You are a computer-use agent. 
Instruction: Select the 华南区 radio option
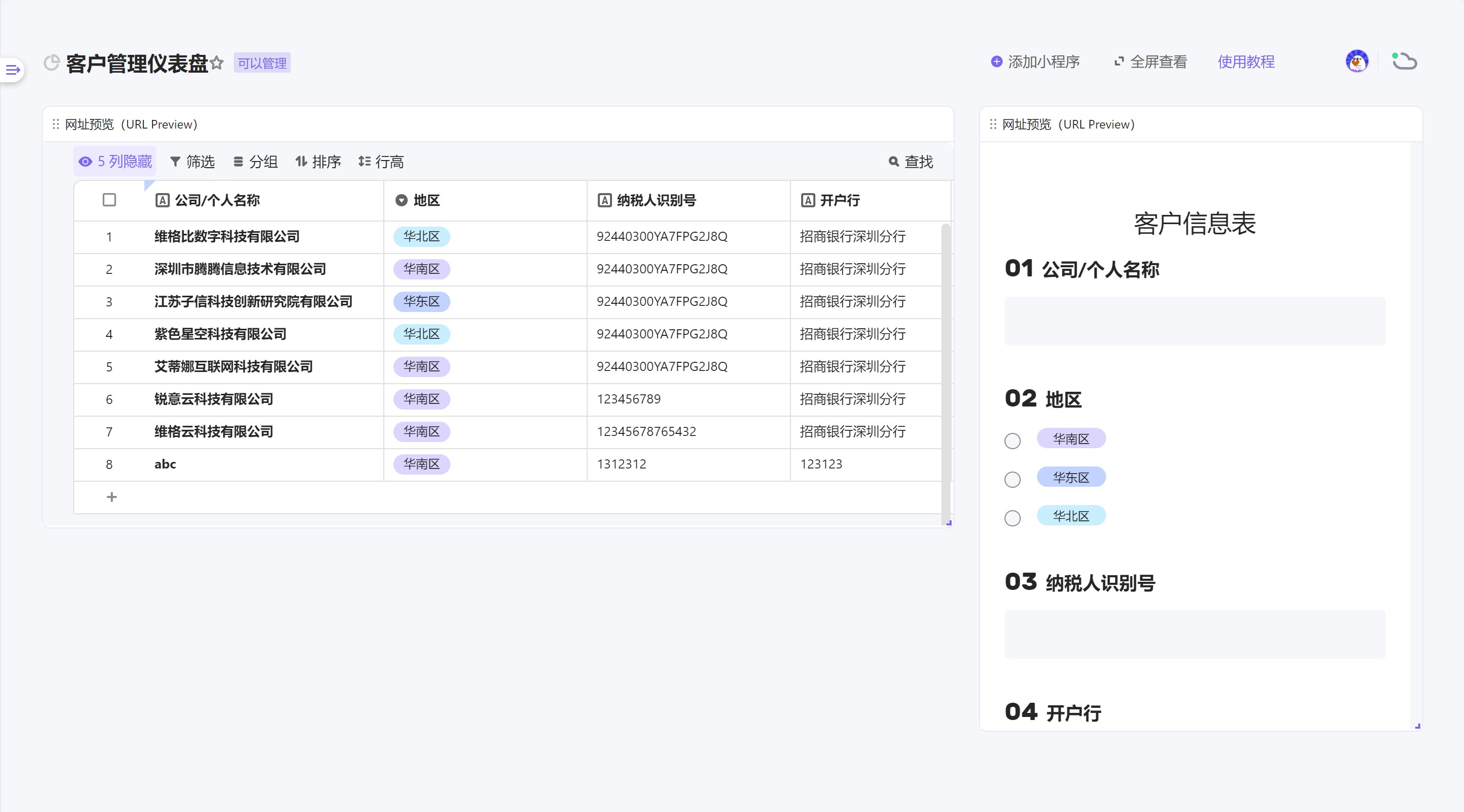click(1012, 441)
